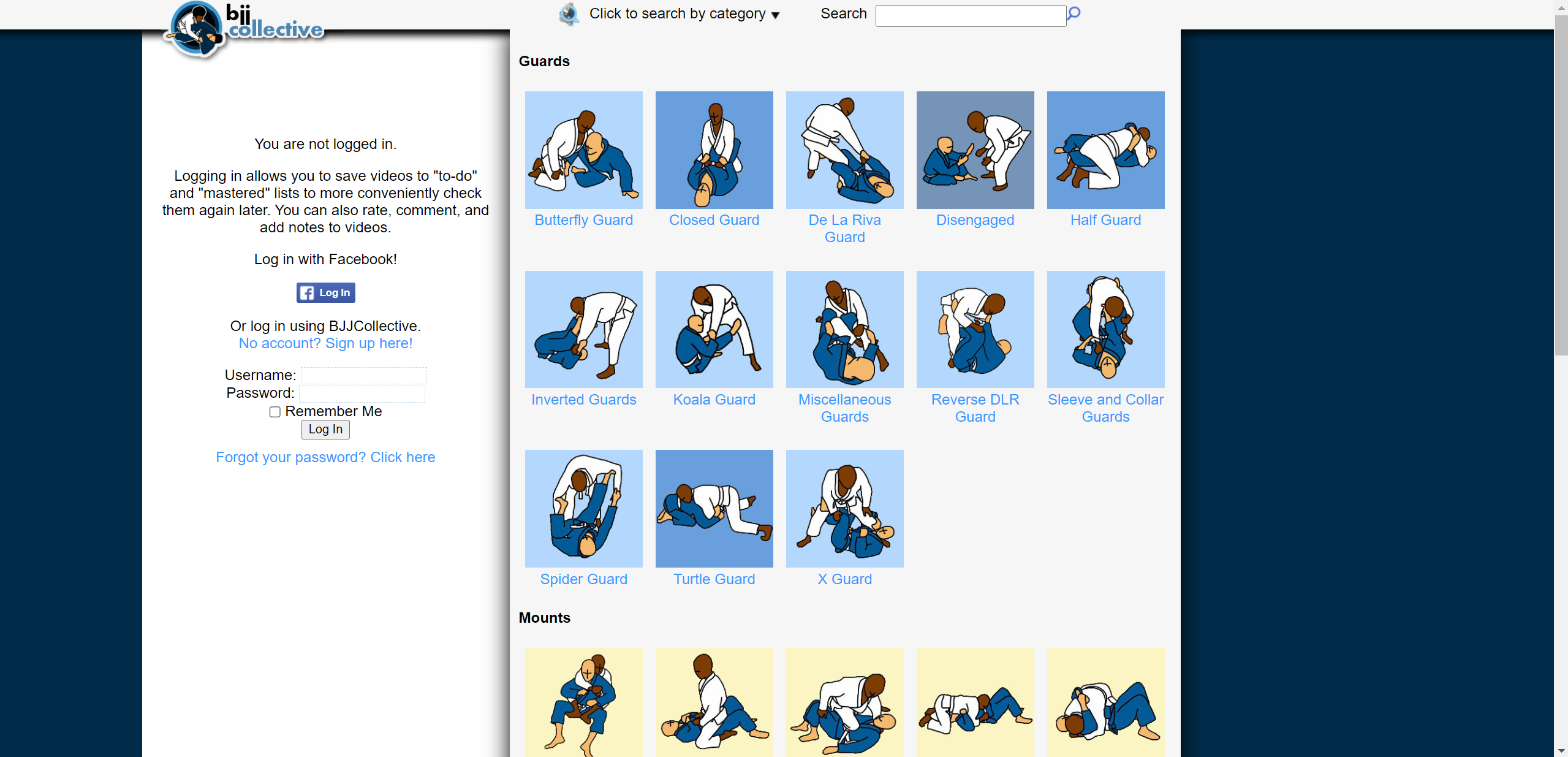Click the category dropdown arrow
1568x757 pixels.
775,15
